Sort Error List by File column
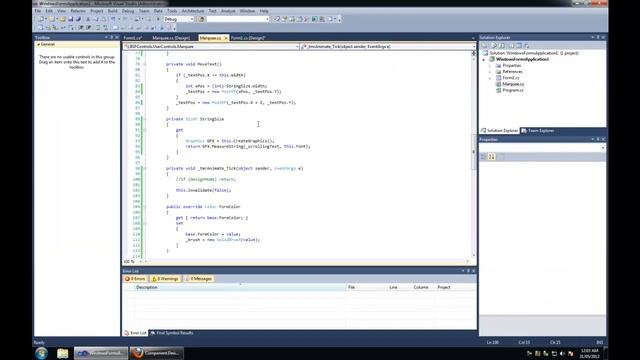 coord(366,287)
